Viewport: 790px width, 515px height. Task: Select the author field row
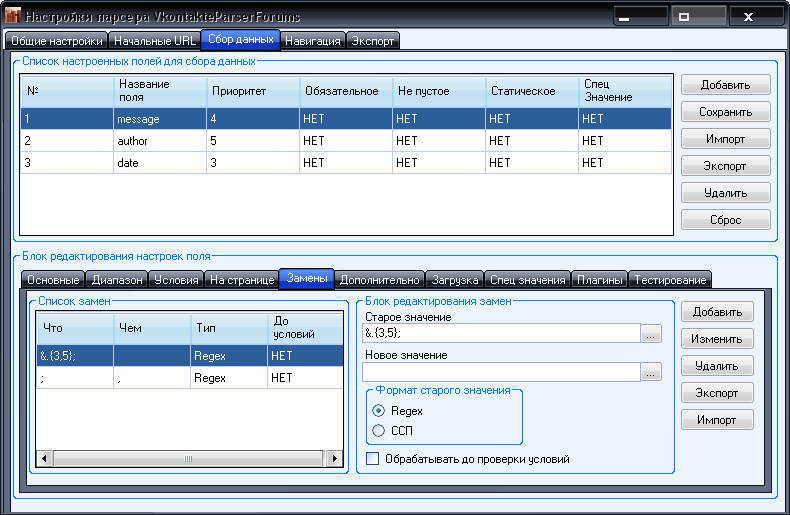(x=160, y=141)
